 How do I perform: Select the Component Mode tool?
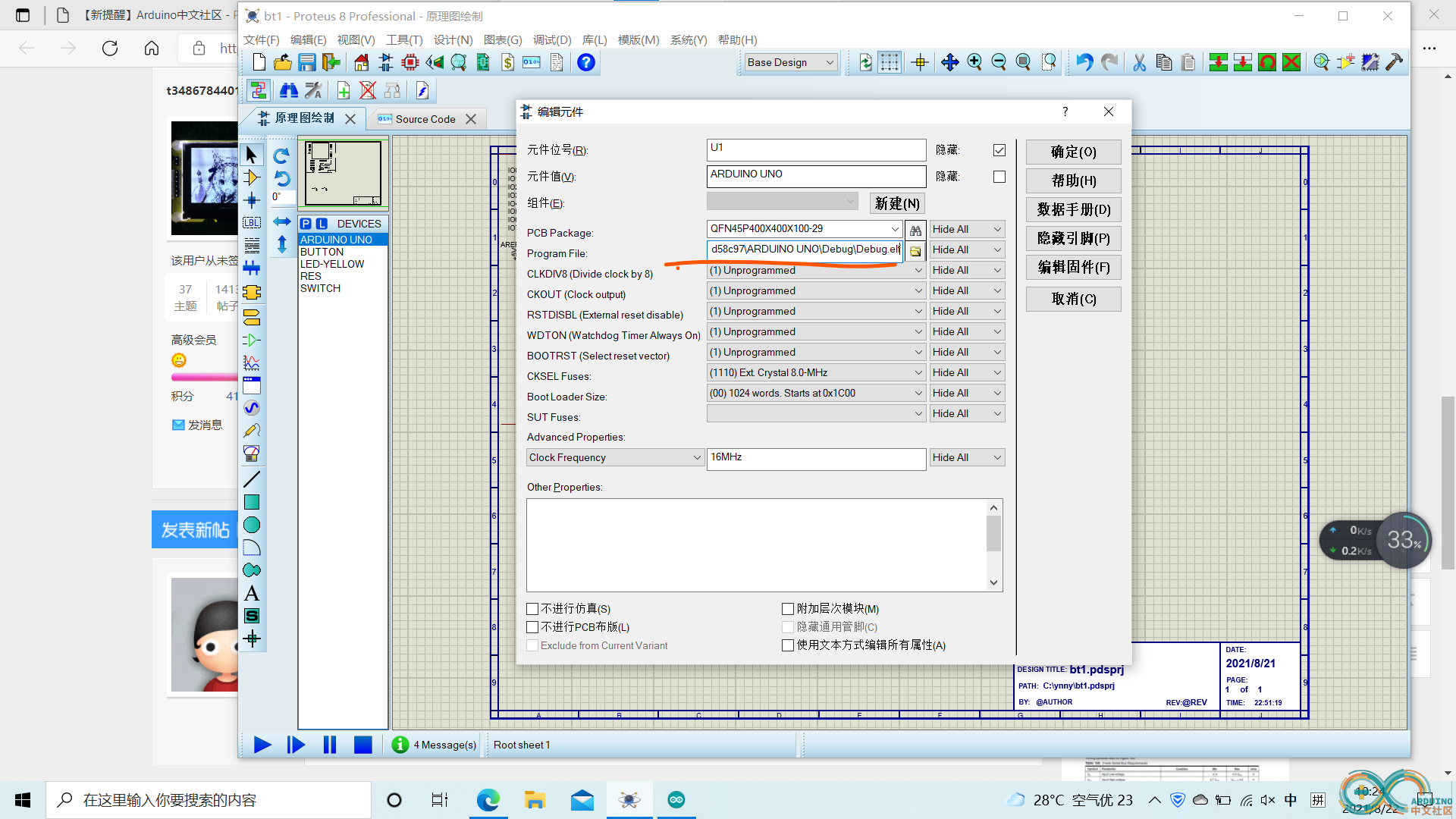(252, 177)
